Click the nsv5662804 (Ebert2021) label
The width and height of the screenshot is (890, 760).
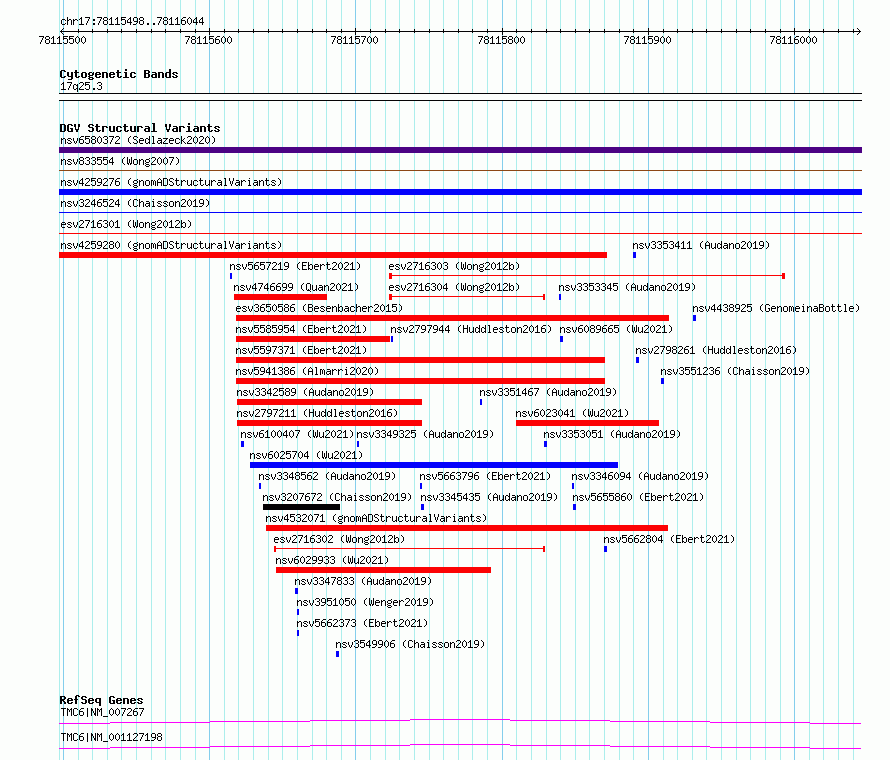click(669, 539)
